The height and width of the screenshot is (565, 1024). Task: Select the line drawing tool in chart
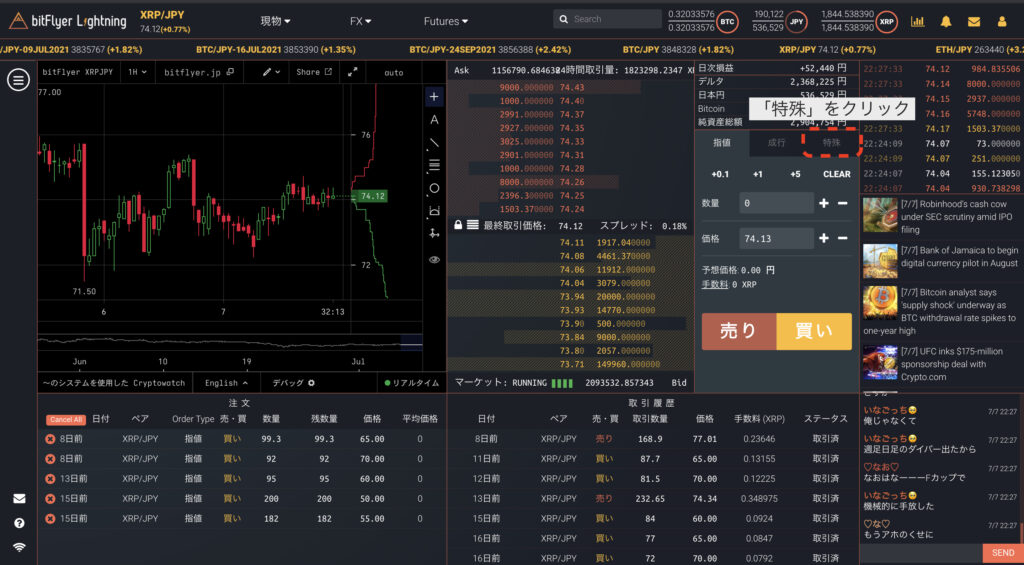point(434,142)
